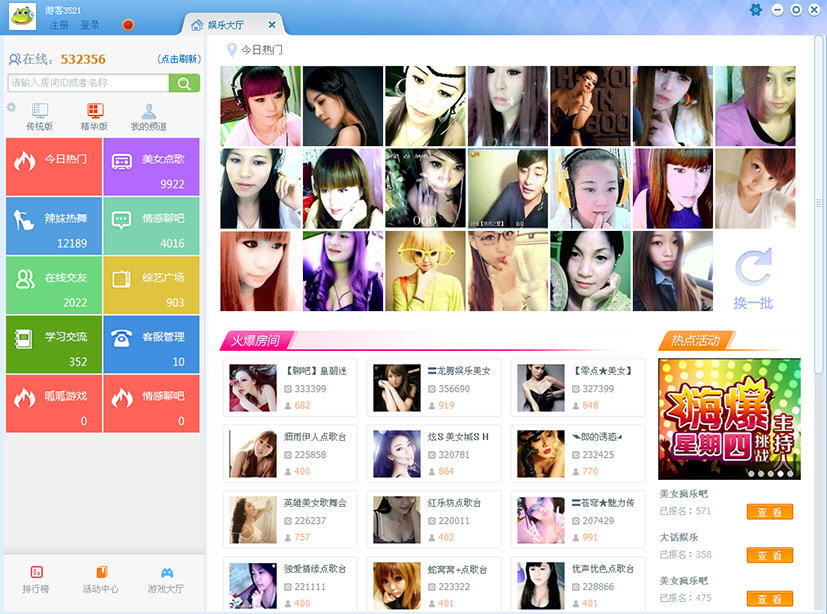The width and height of the screenshot is (827, 614).
Task: Click the green search magnifier button
Action: (184, 83)
